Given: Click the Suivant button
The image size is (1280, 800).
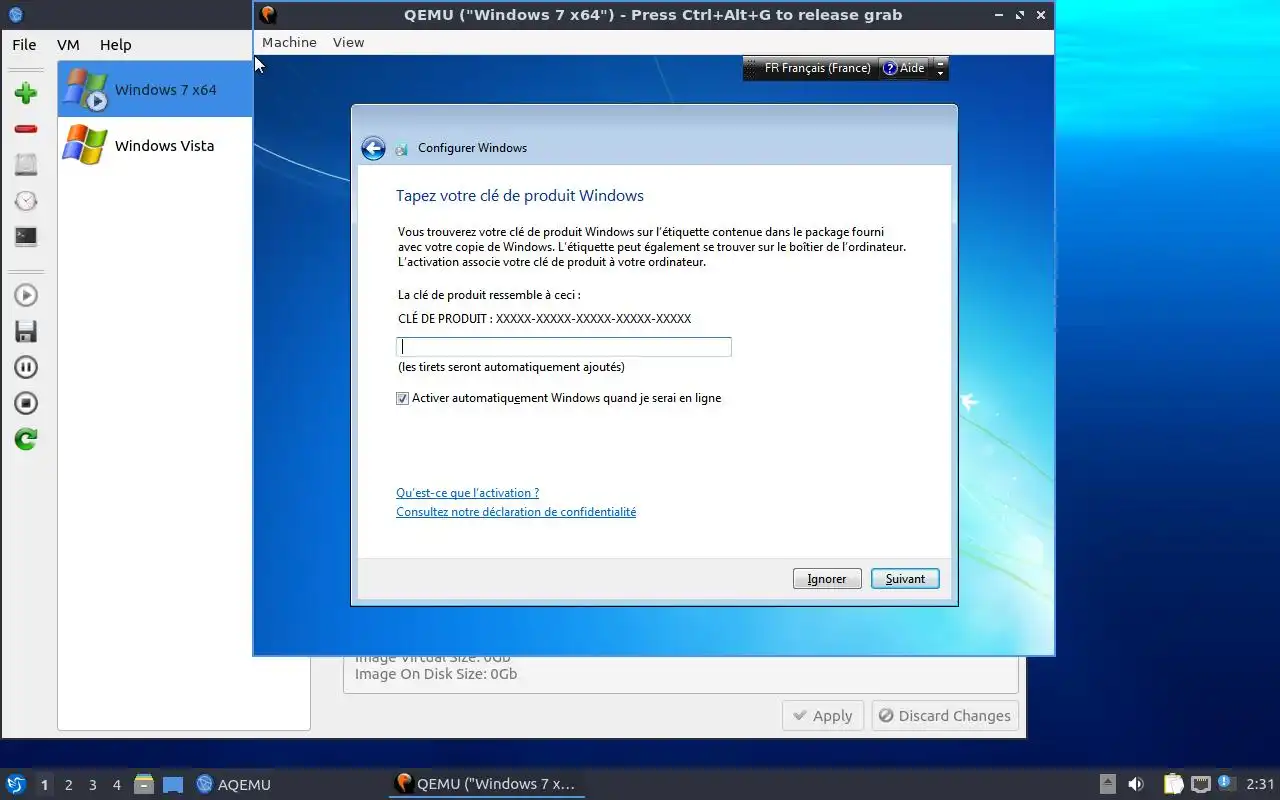Looking at the screenshot, I should pos(905,579).
